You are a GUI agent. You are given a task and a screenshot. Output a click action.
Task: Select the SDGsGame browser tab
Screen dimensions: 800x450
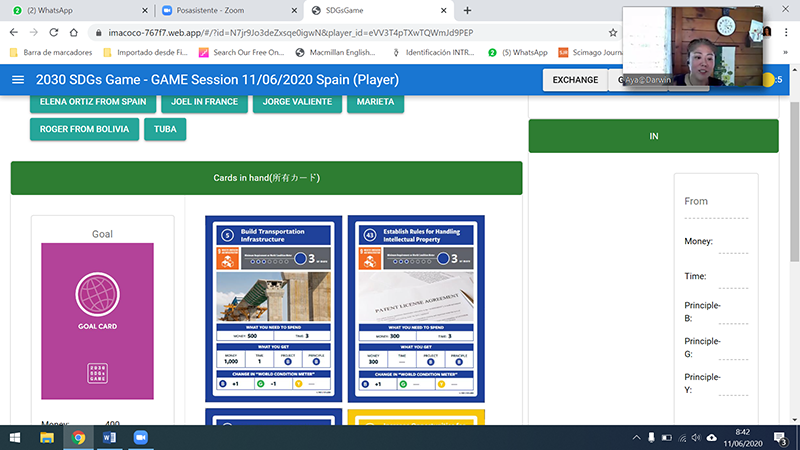(377, 10)
